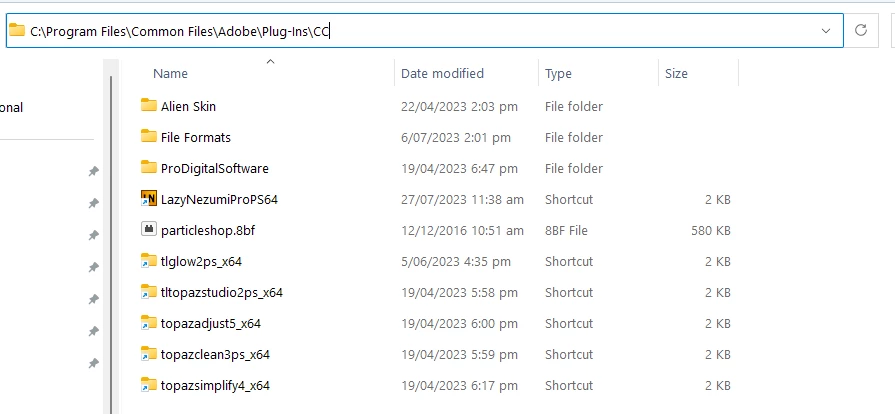The image size is (895, 414).
Task: Click the 27/07/2023 11:38 am date cell
Action: point(462,199)
